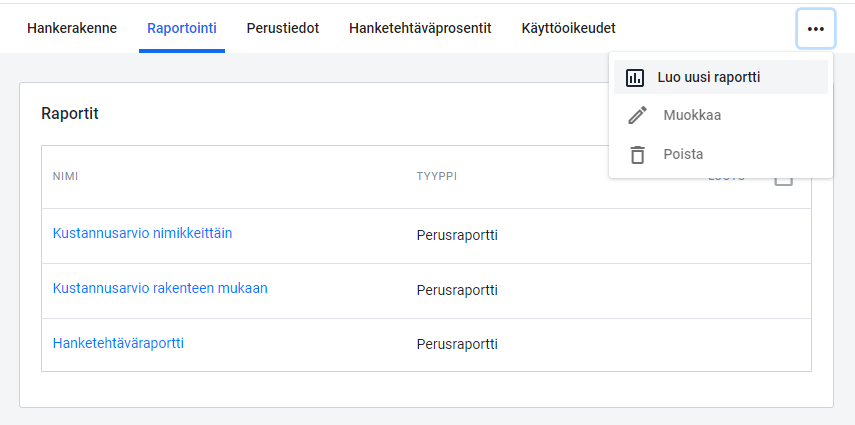Tick the select-all checkbox in table header

pyautogui.click(x=784, y=182)
